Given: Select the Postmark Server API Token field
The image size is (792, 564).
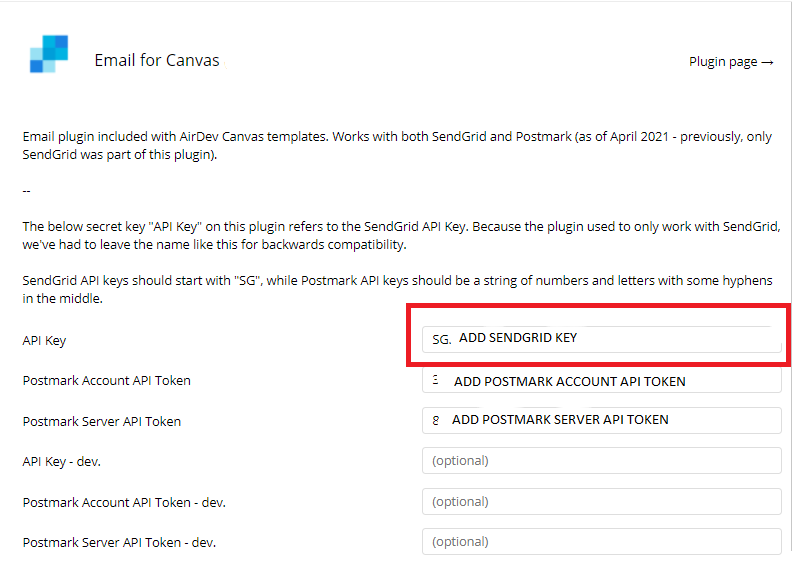Looking at the screenshot, I should [x=601, y=420].
